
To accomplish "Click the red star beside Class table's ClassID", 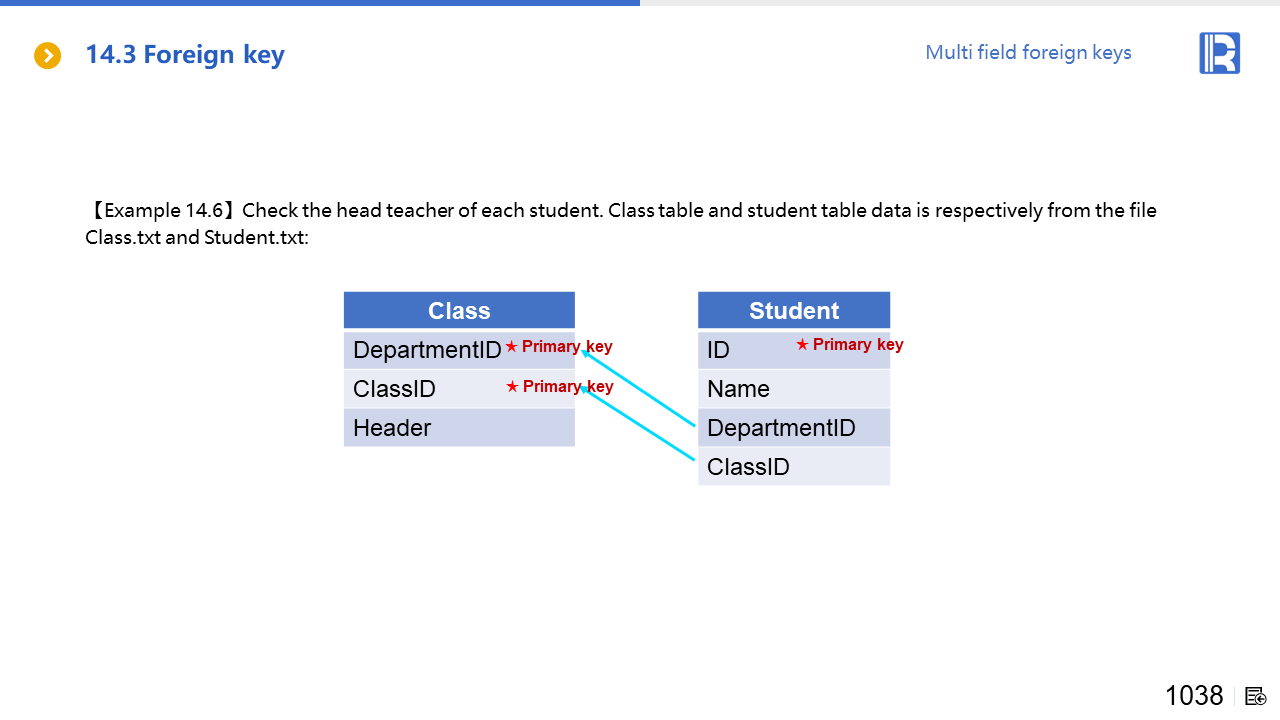I will (x=512, y=387).
